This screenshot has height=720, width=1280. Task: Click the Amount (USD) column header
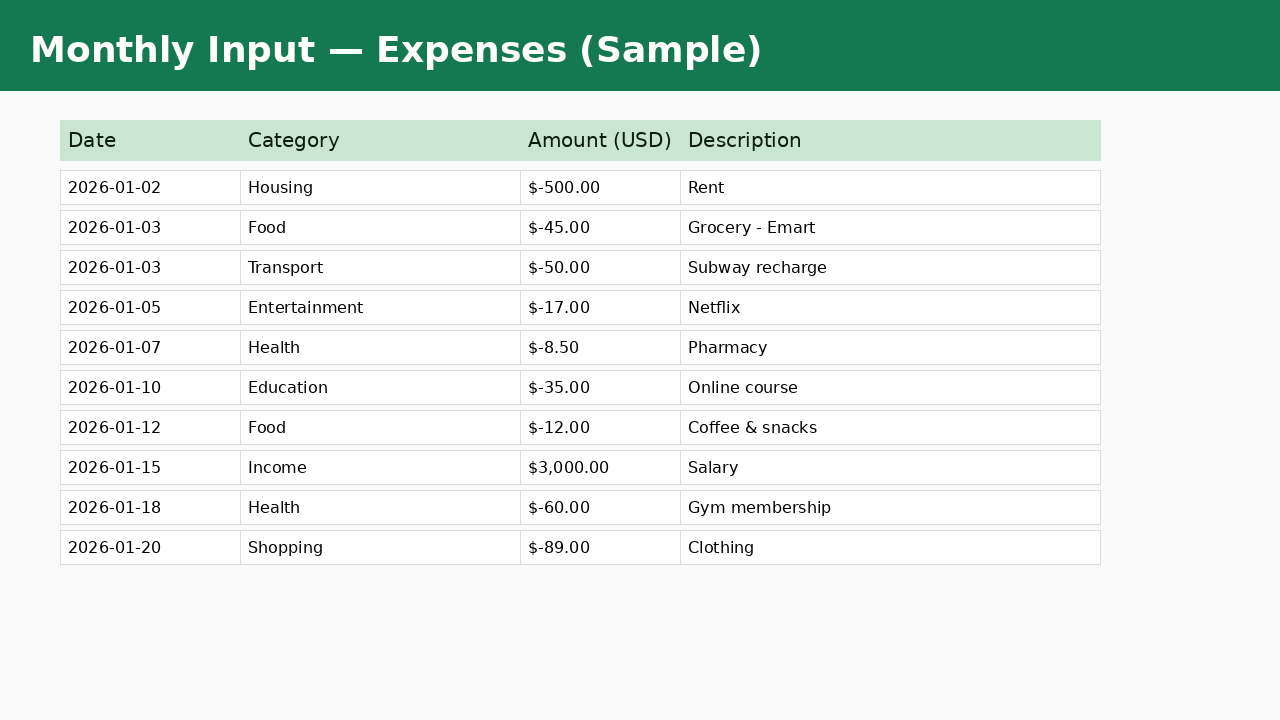599,141
